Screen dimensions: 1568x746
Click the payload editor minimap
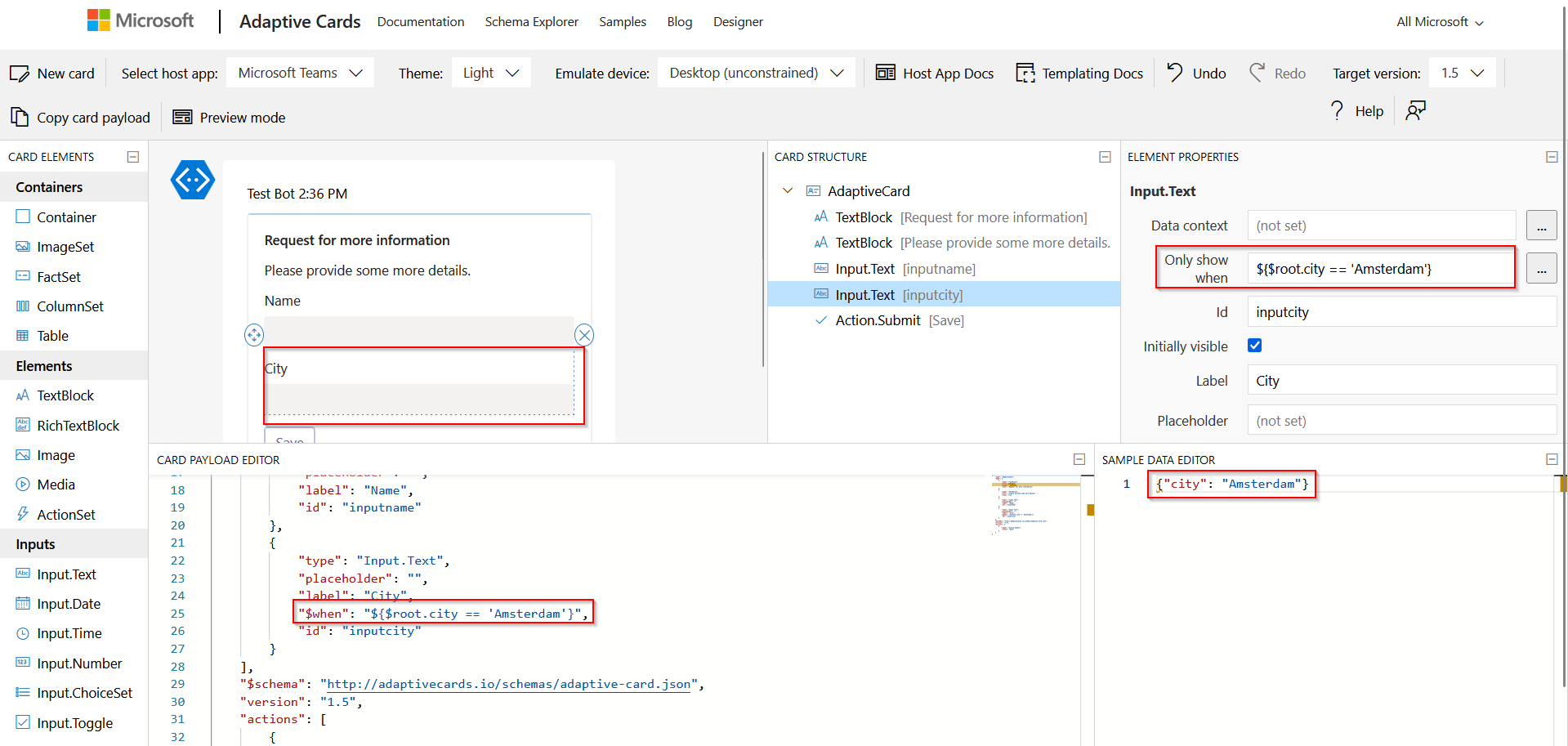[x=1034, y=504]
